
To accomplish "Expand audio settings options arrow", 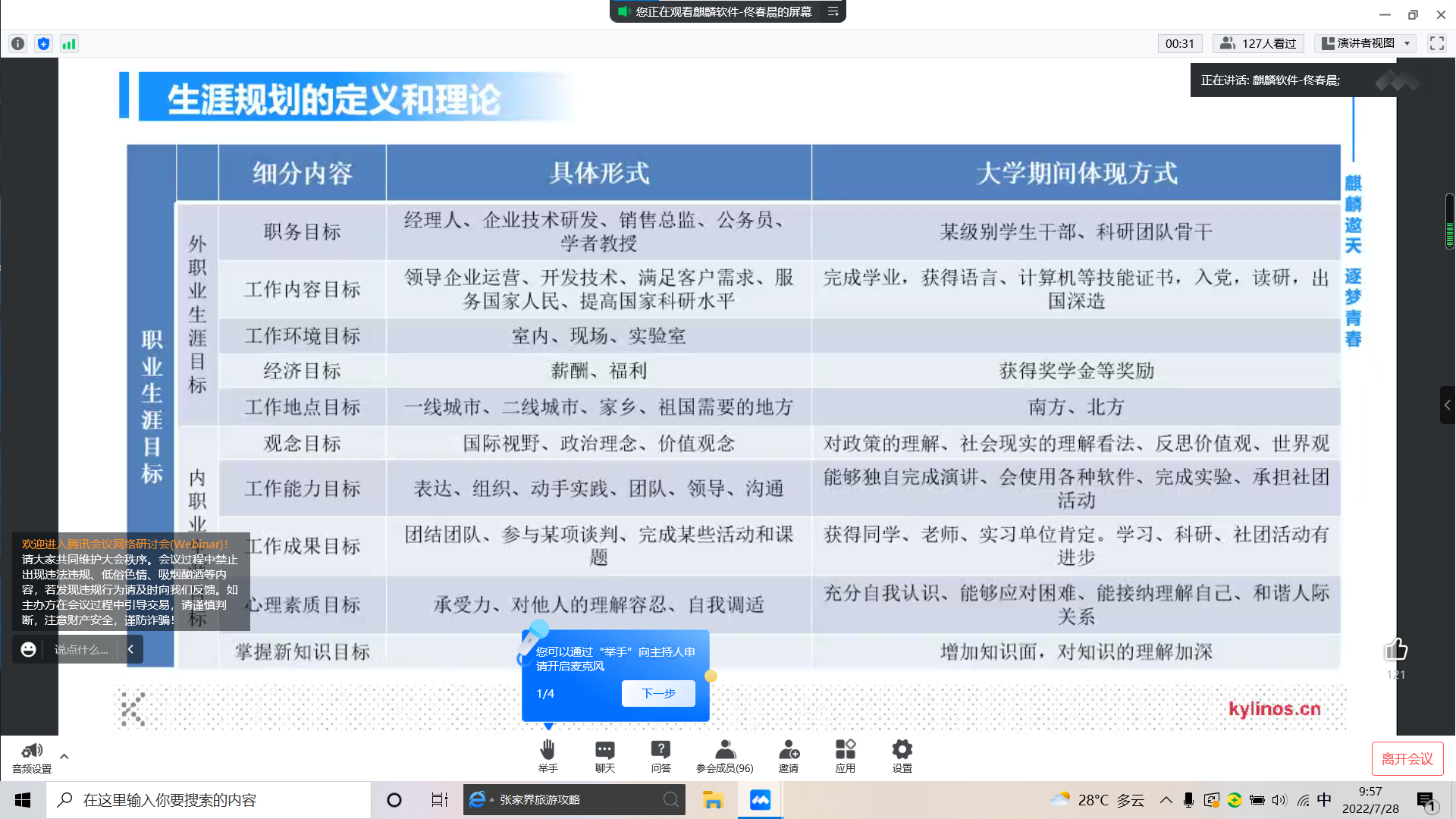I will pos(64,756).
